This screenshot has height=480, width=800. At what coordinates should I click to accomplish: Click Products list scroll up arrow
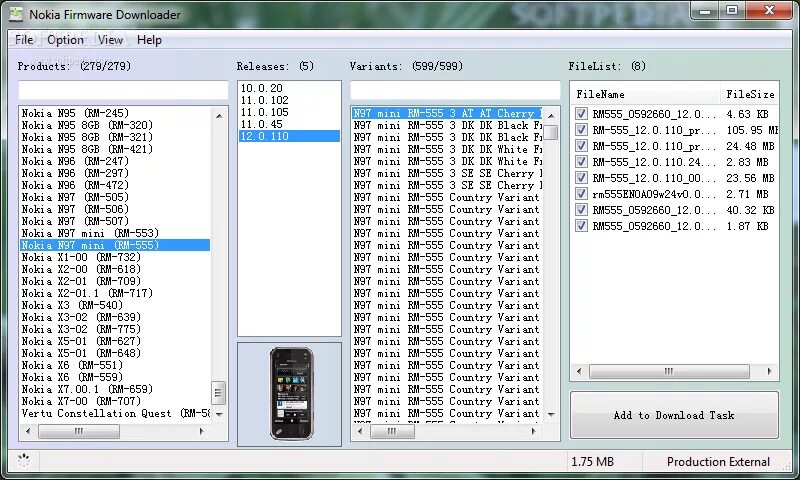click(x=219, y=116)
